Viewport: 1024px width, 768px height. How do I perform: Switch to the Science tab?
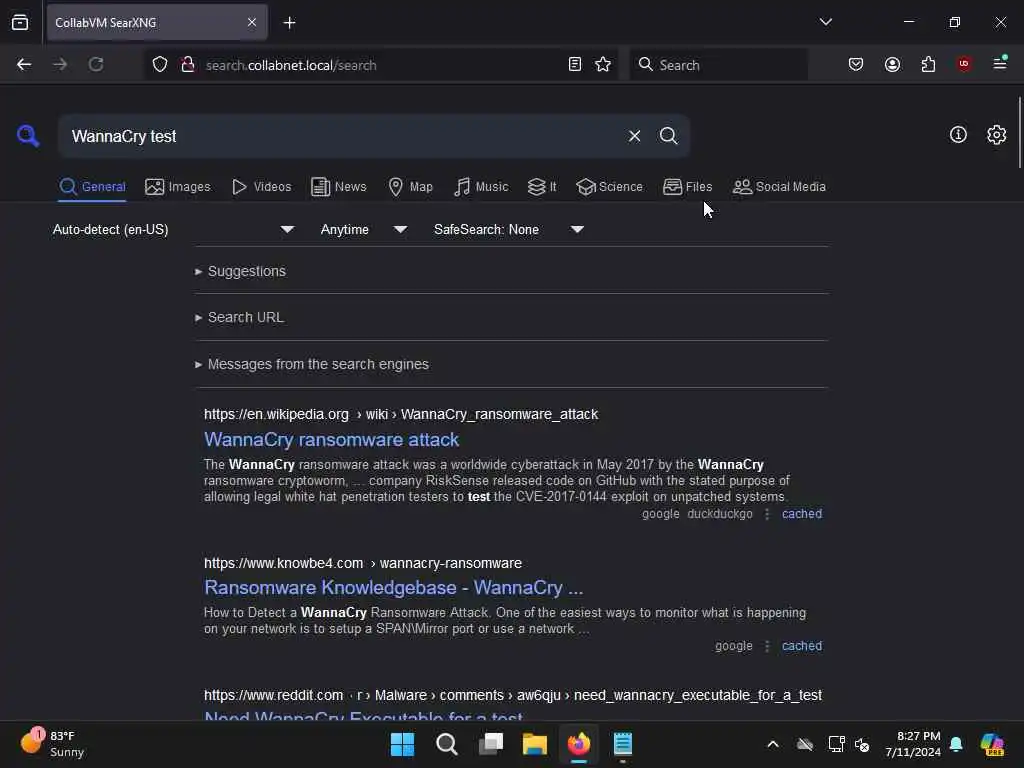pos(609,187)
